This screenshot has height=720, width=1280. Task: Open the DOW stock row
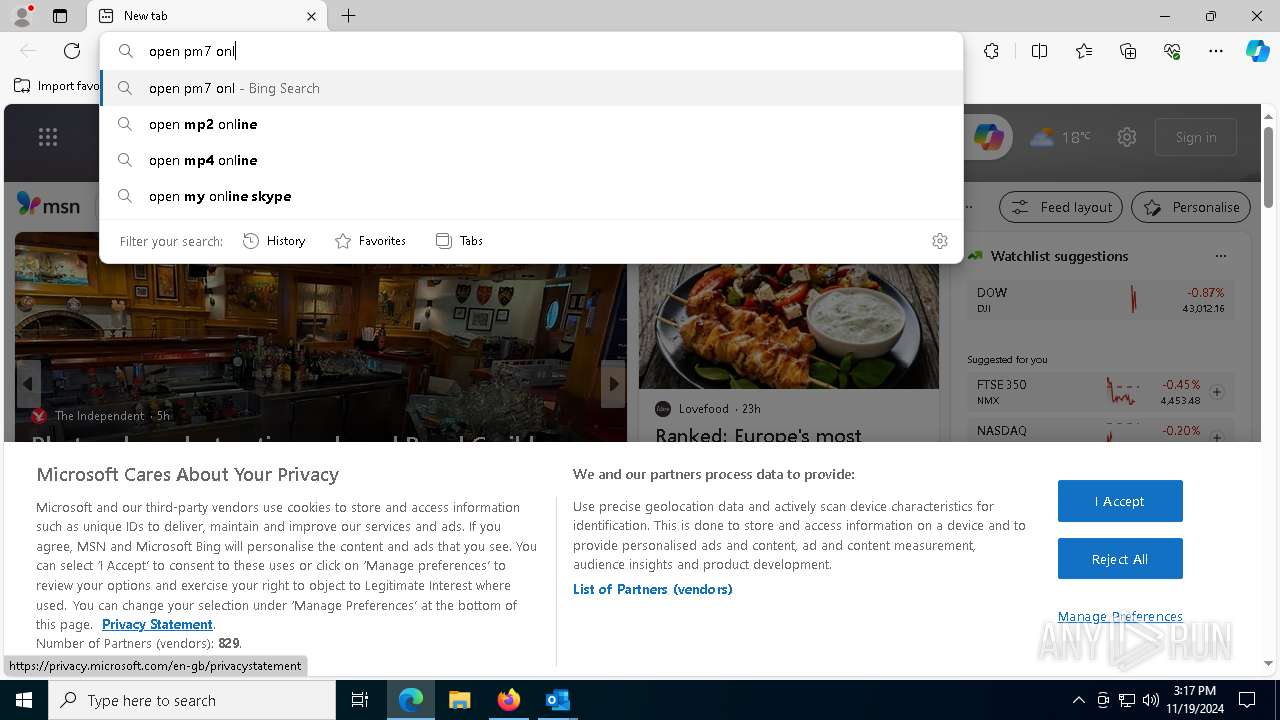click(x=1100, y=300)
